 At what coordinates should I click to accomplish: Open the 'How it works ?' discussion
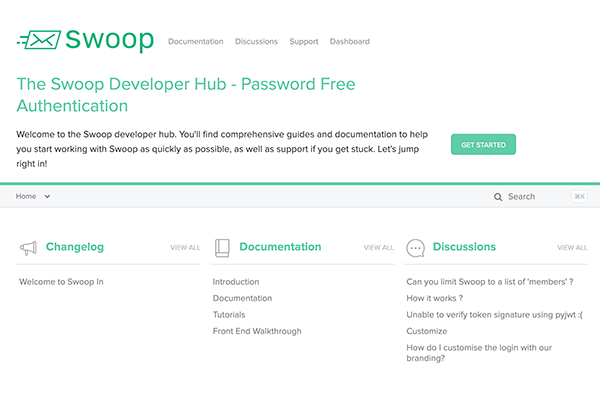[435, 298]
